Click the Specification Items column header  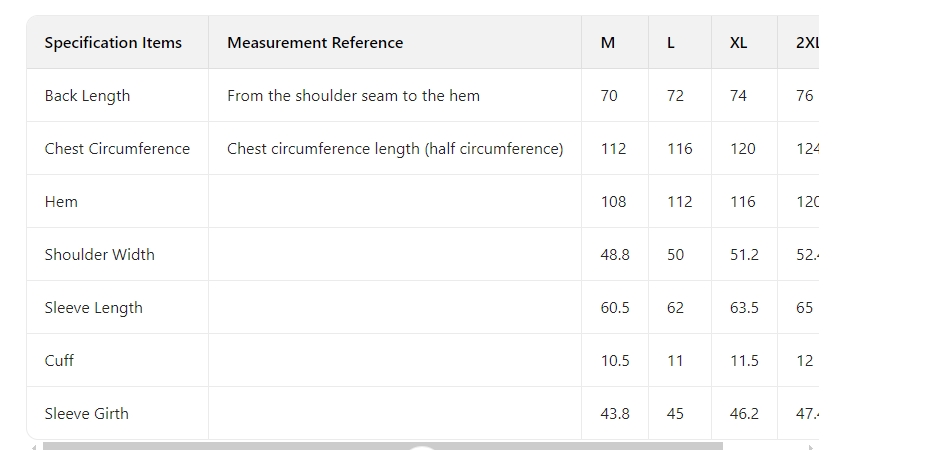coord(113,43)
